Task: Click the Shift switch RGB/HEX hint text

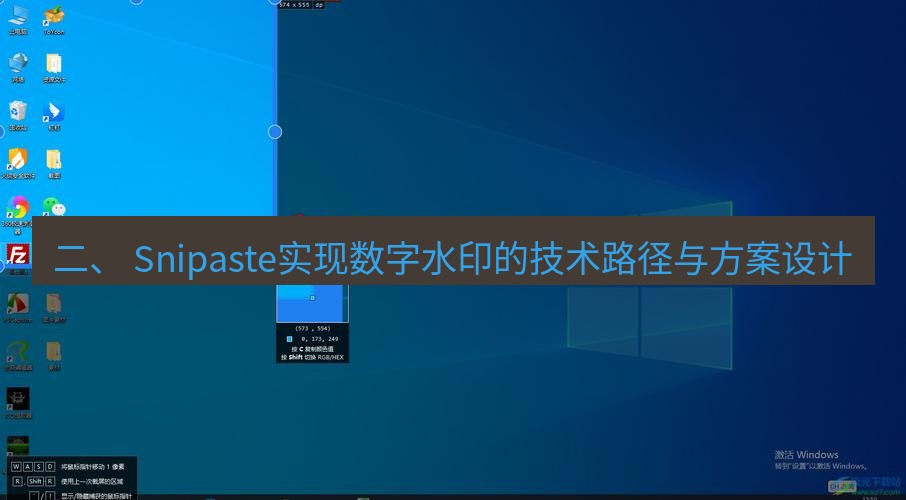Action: tap(312, 357)
